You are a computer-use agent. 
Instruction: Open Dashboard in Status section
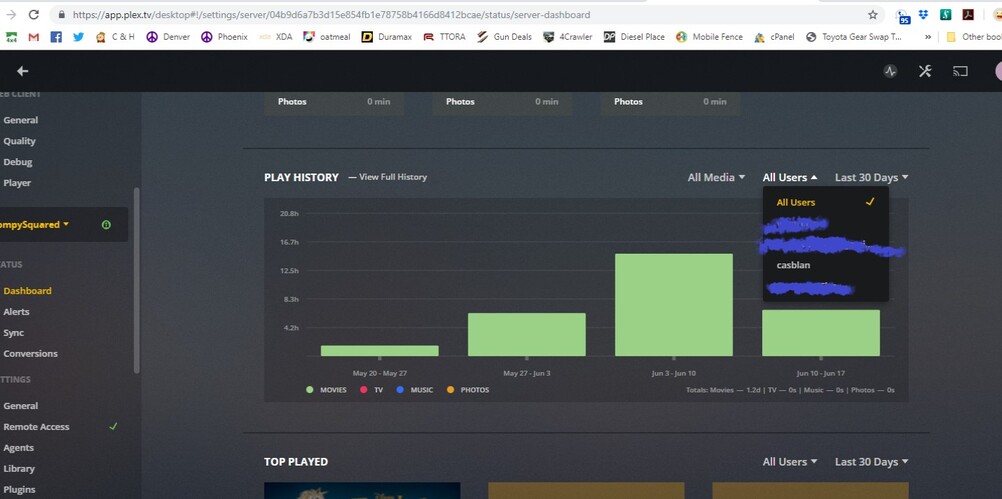(x=27, y=291)
